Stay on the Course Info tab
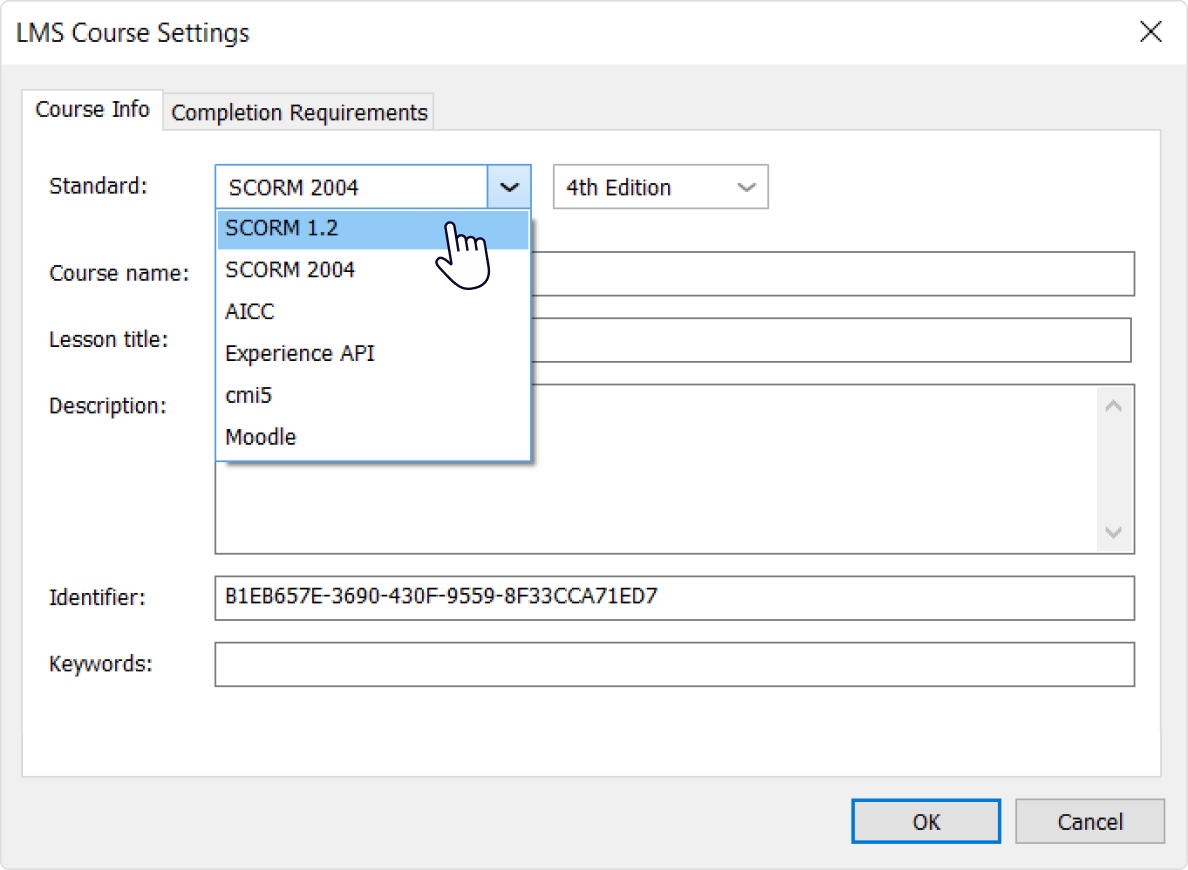 click(x=93, y=109)
